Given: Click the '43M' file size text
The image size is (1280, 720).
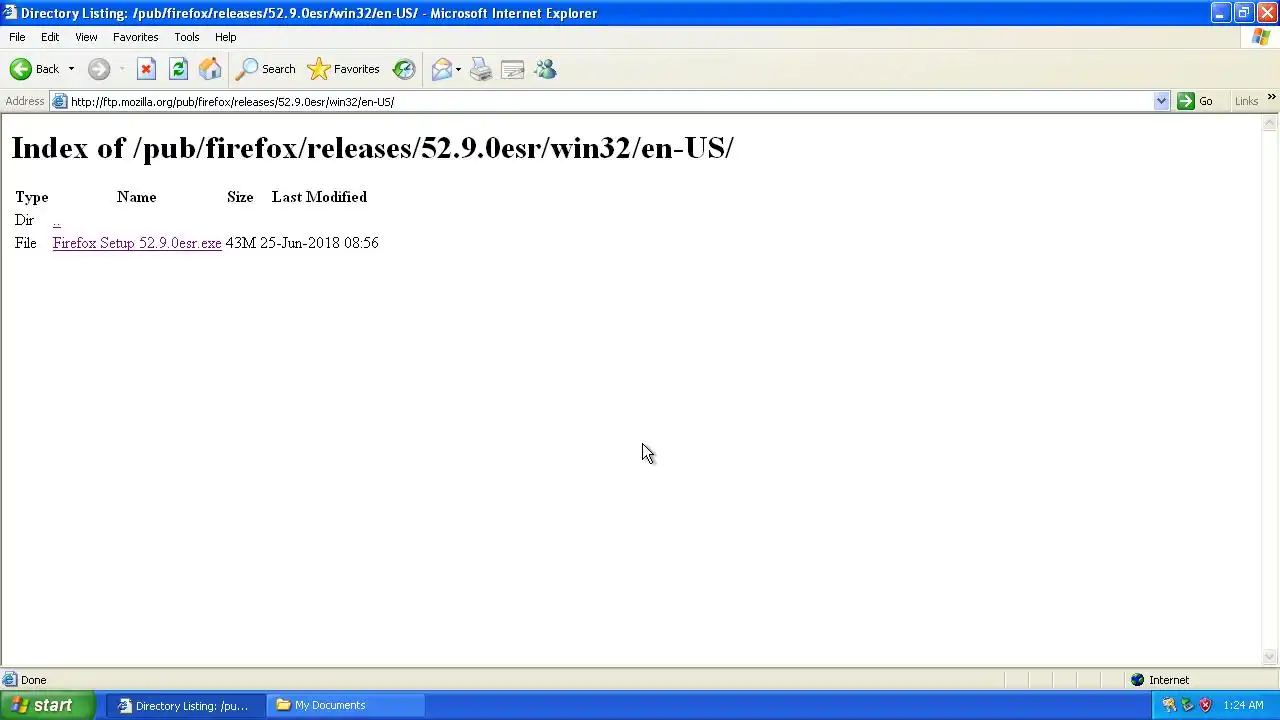Looking at the screenshot, I should 241,243.
